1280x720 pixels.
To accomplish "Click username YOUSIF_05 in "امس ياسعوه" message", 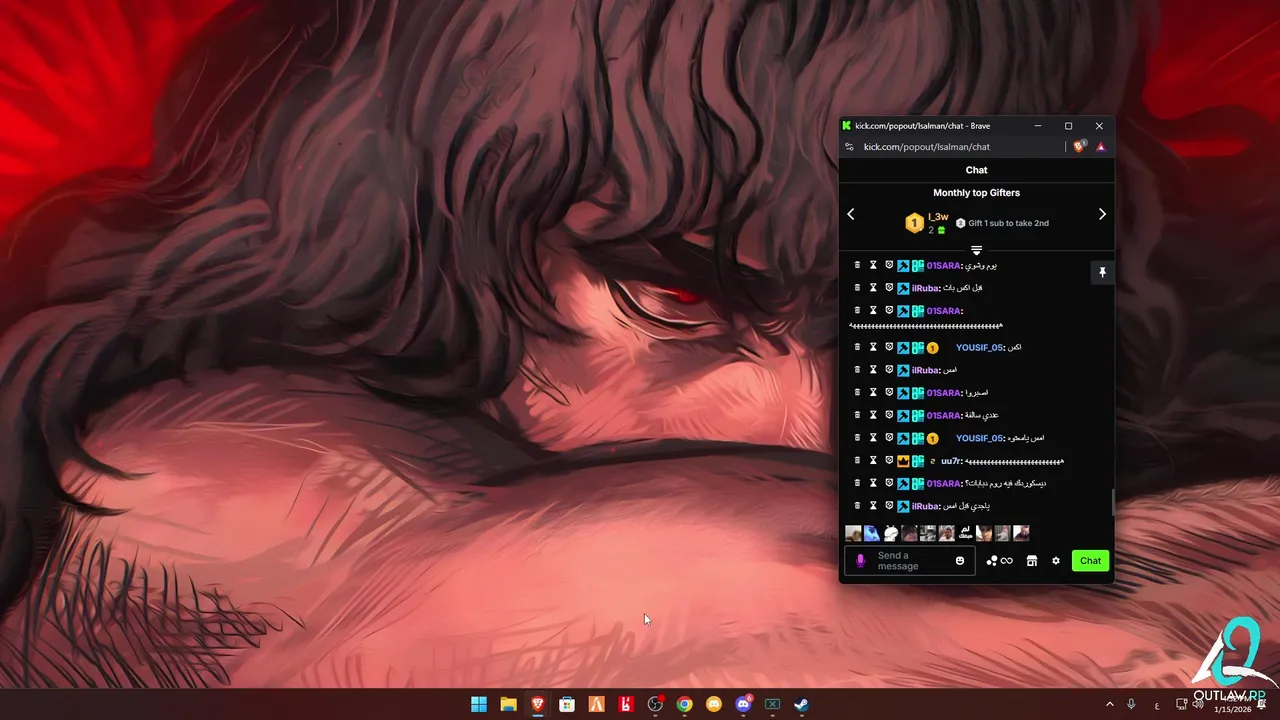I will tap(980, 438).
